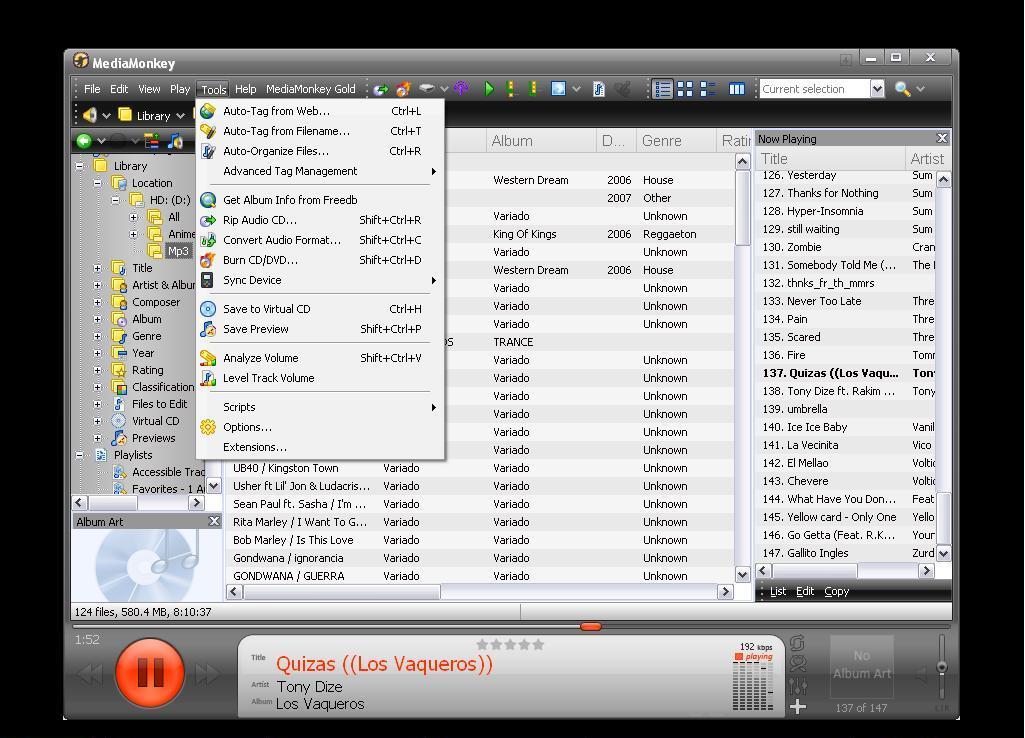Collapse the HD: (D:) node
The width and height of the screenshot is (1025, 738).
118,199
